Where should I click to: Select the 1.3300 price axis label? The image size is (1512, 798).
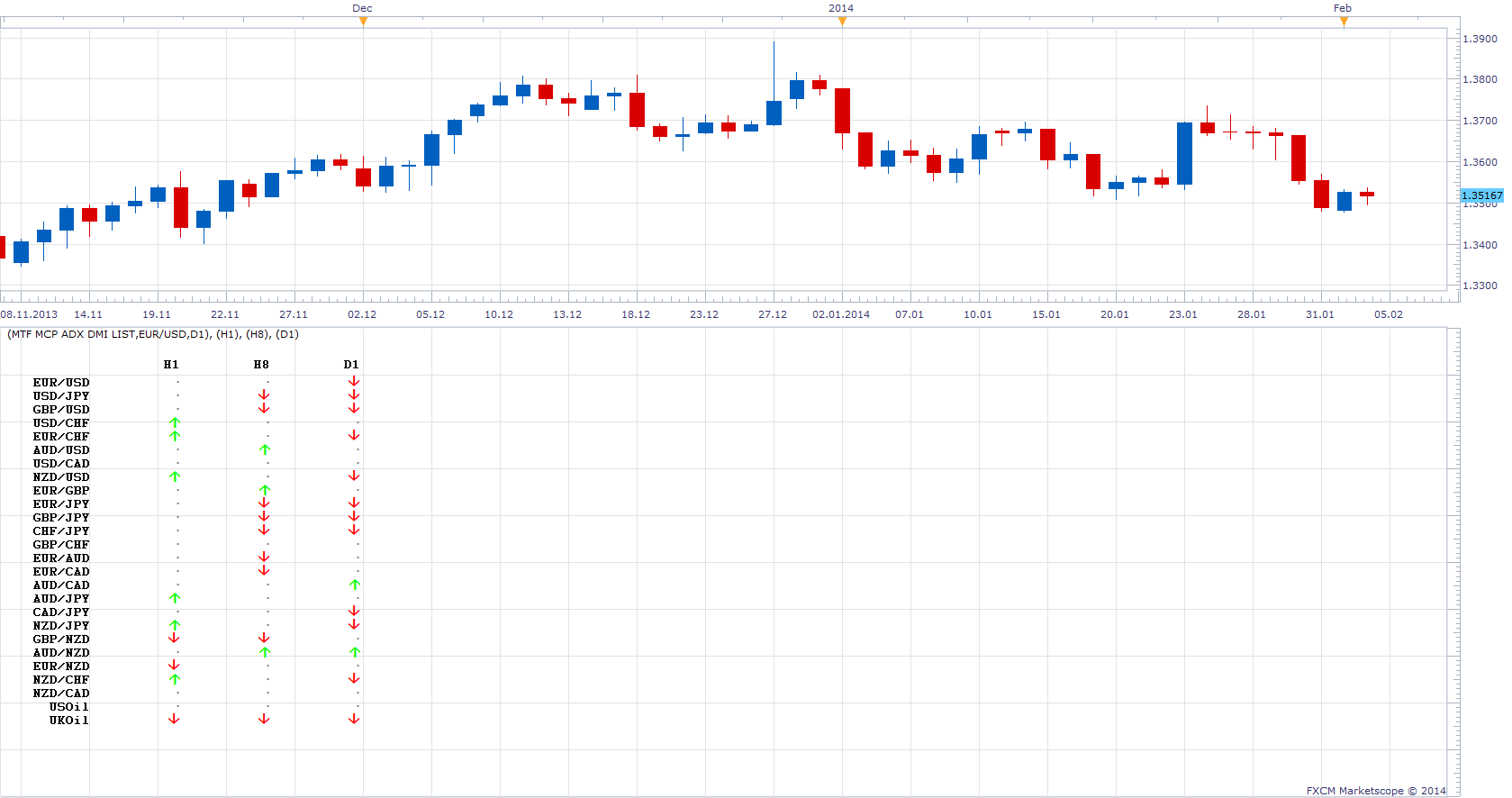1480,286
